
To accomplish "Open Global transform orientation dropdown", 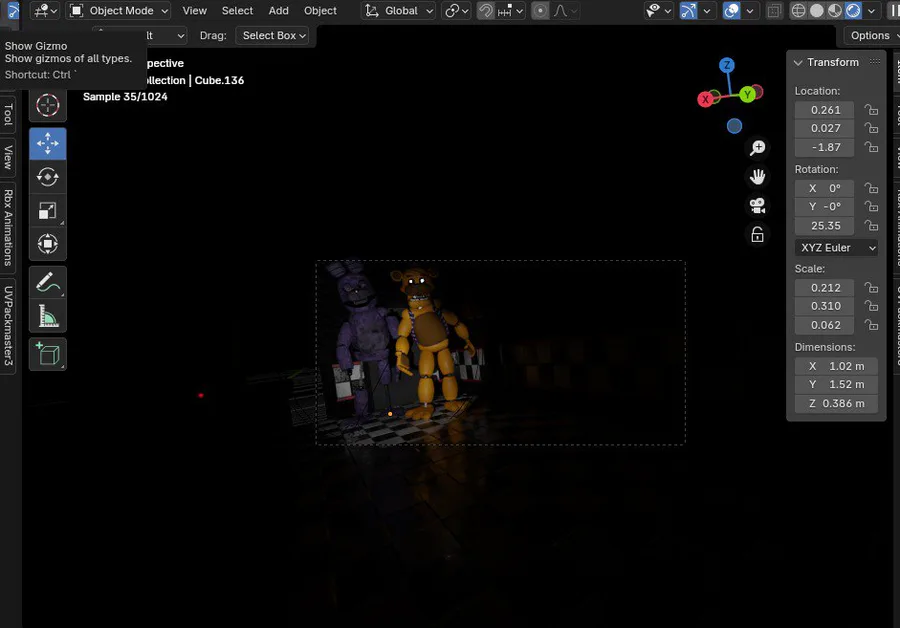I will (x=398, y=11).
